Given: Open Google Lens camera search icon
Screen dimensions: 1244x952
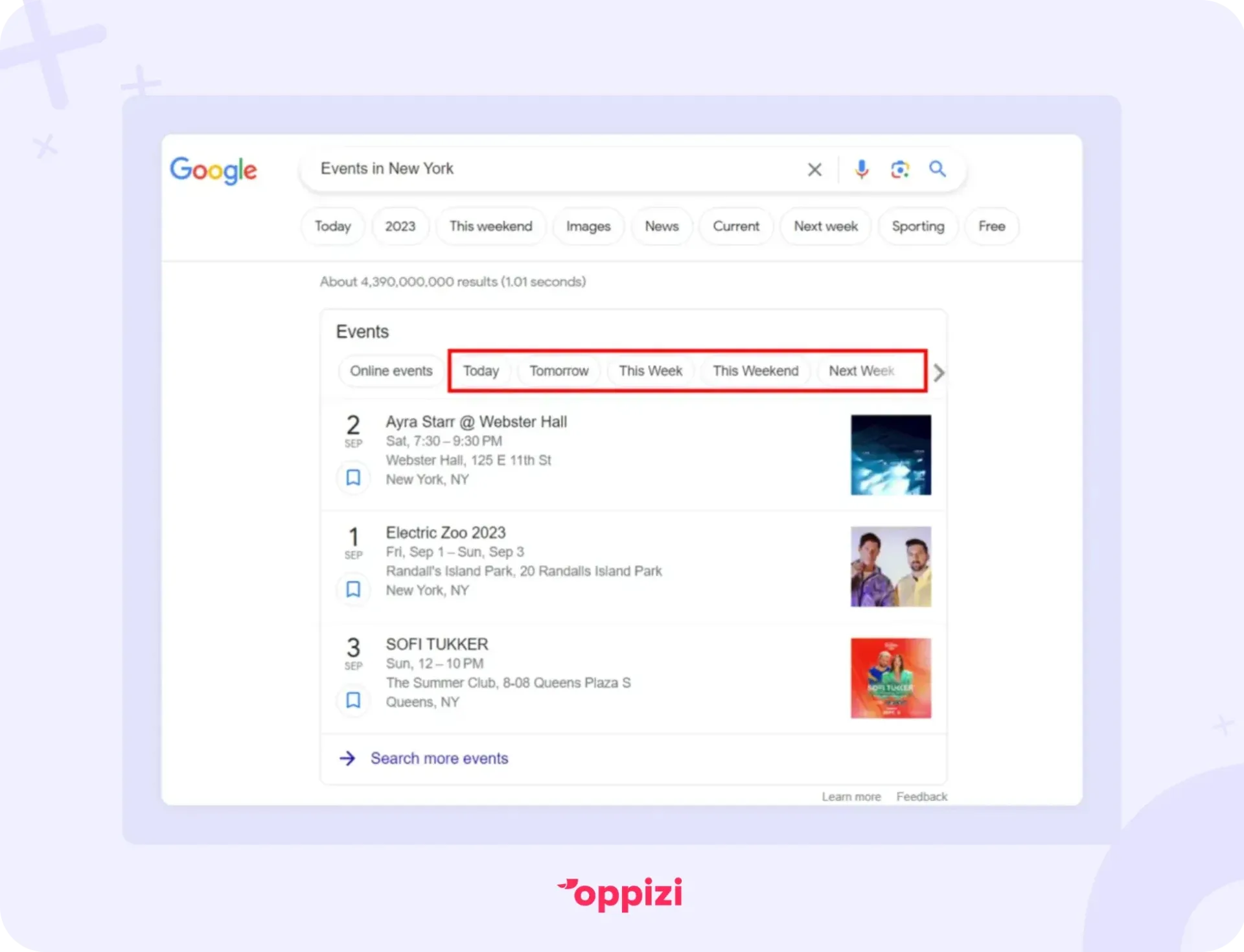Looking at the screenshot, I should 900,170.
